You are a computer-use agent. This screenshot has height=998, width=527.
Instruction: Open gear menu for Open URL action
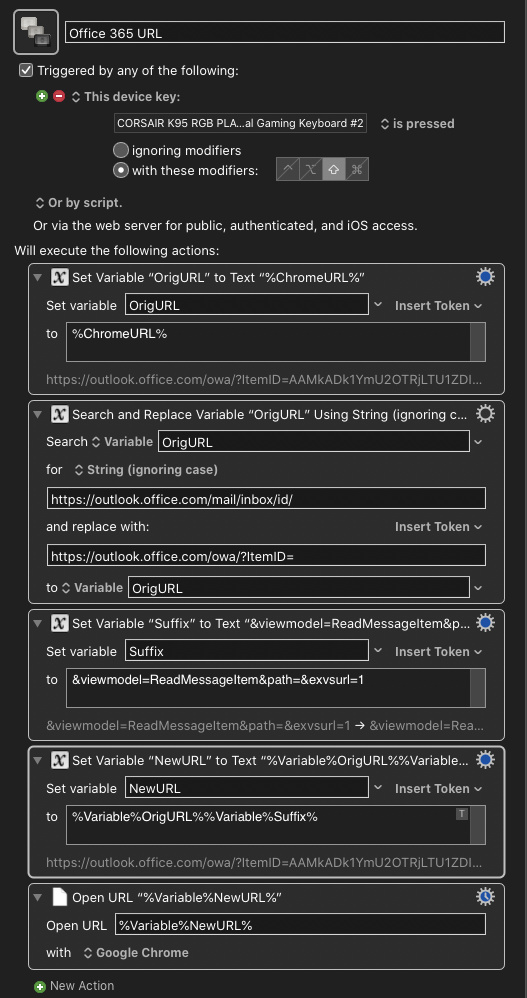[485, 897]
